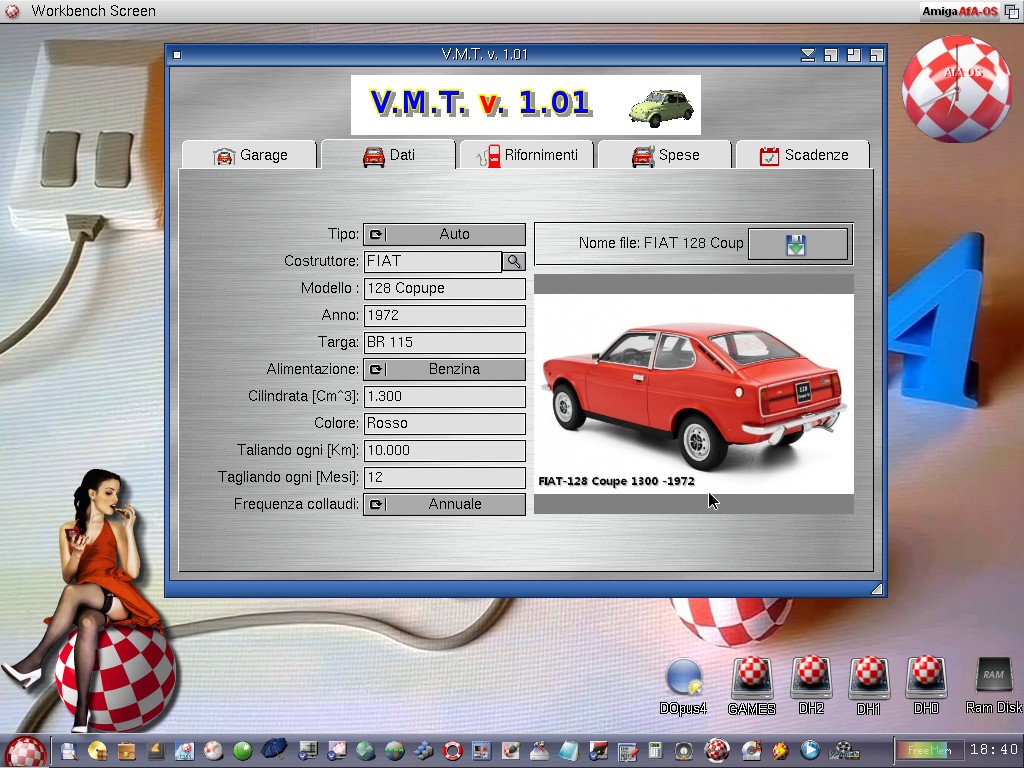Switch to the Garage tab
The width and height of the screenshot is (1024, 768).
[x=250, y=155]
